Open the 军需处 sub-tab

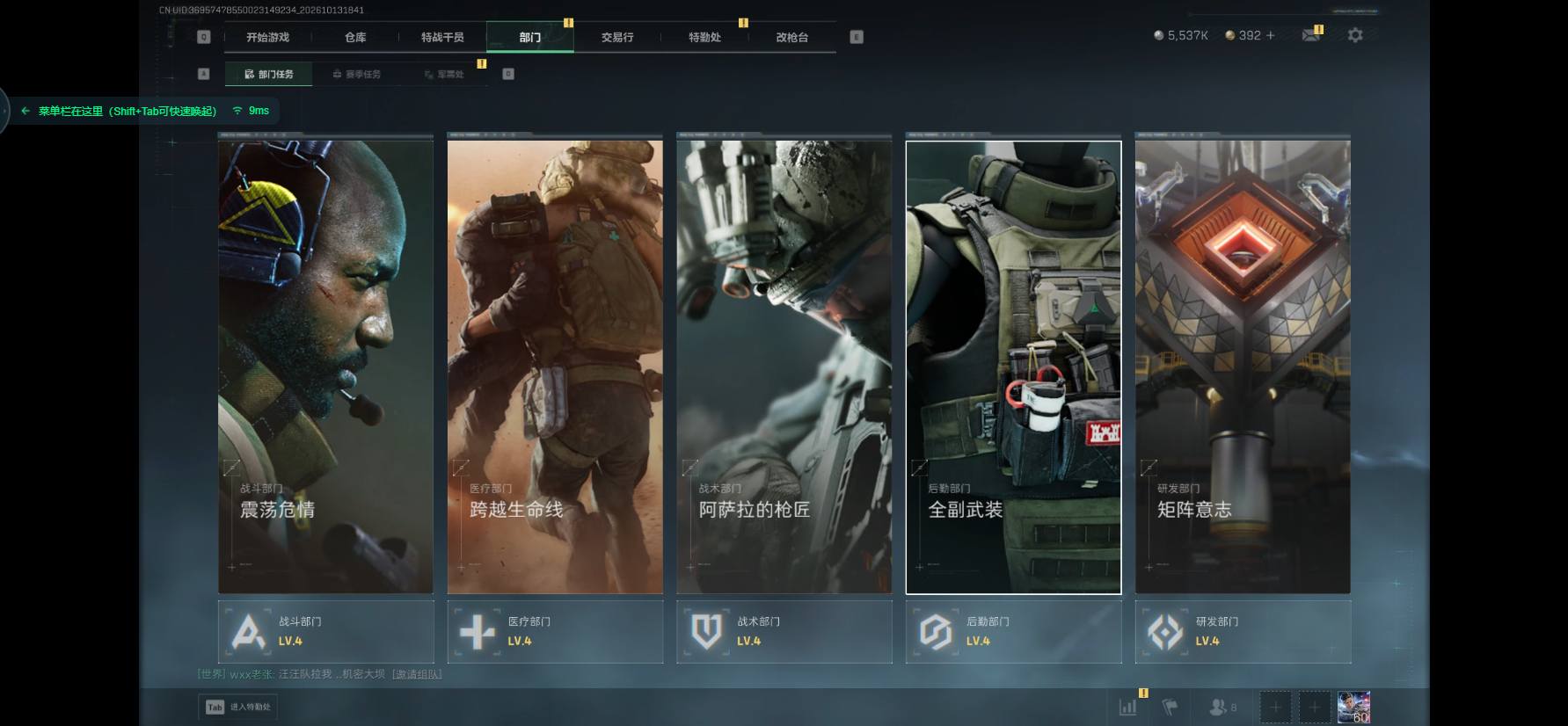444,75
